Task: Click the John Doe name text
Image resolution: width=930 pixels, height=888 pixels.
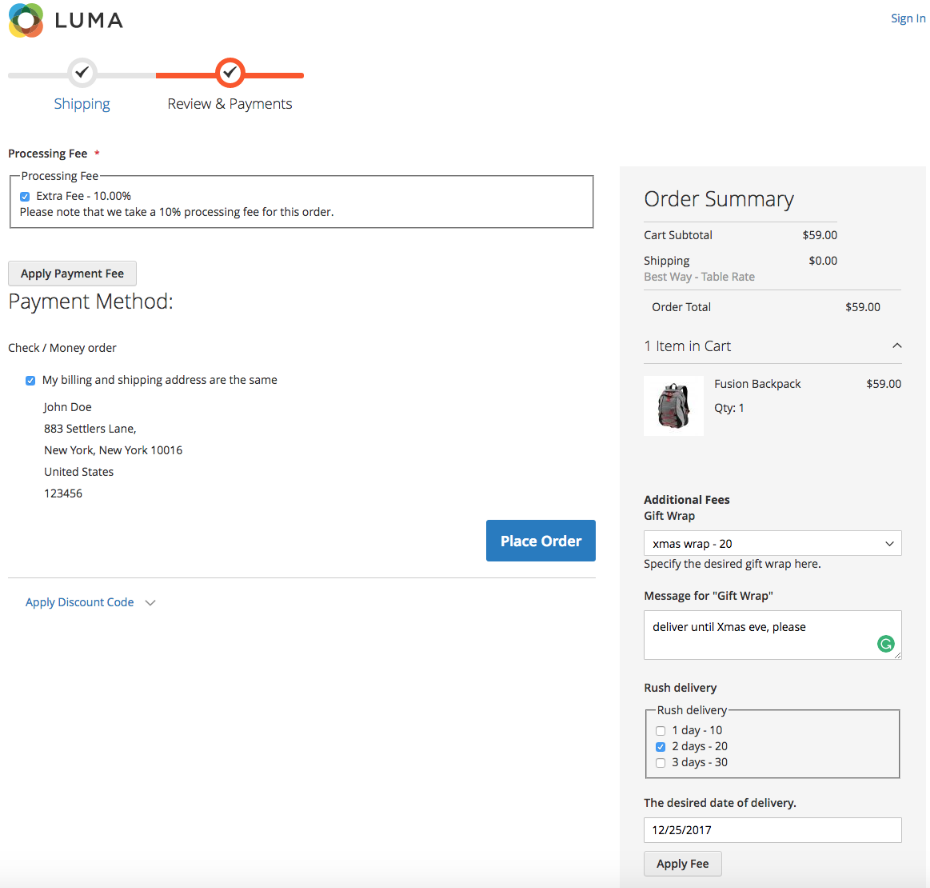Action: click(x=68, y=407)
